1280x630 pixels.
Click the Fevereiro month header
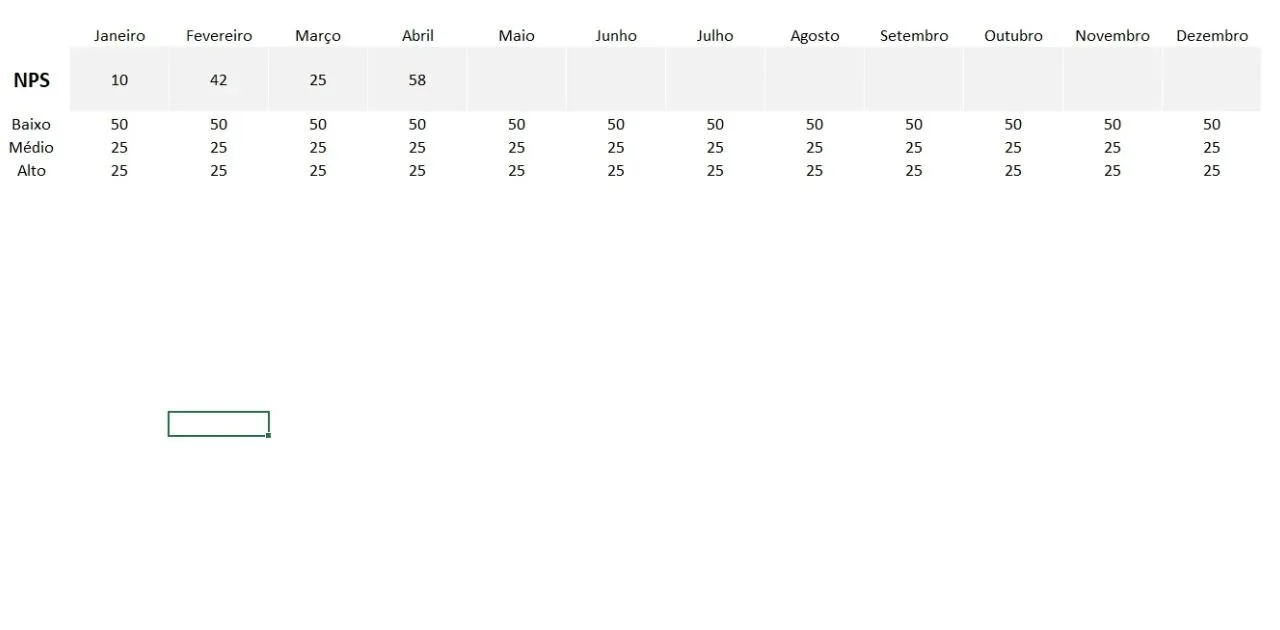[x=218, y=36]
